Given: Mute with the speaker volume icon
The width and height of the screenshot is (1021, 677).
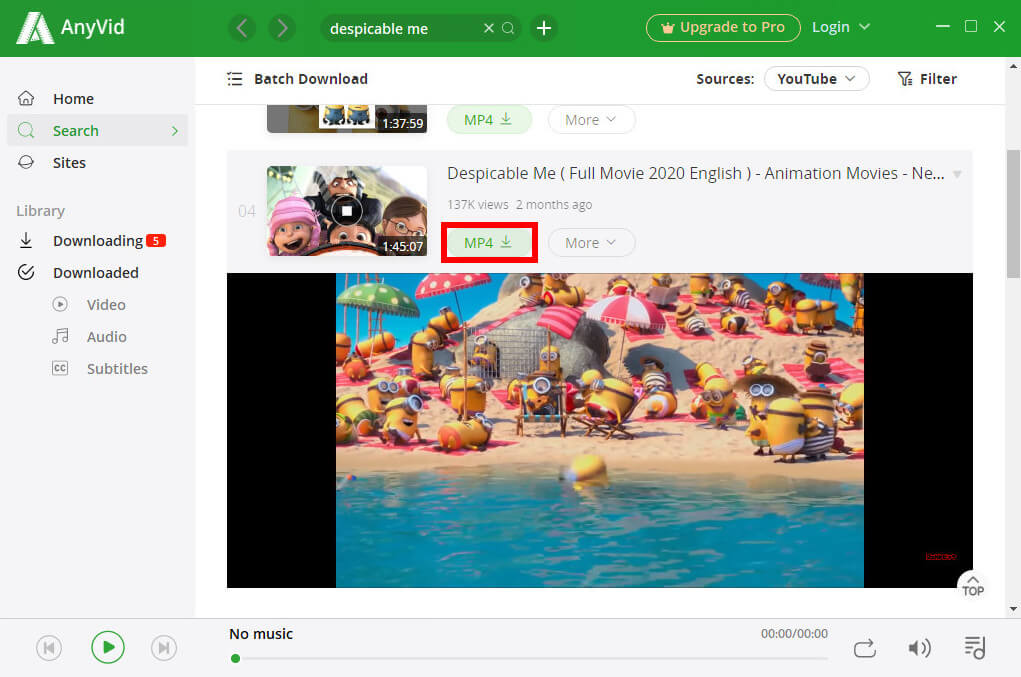Looking at the screenshot, I should (919, 648).
